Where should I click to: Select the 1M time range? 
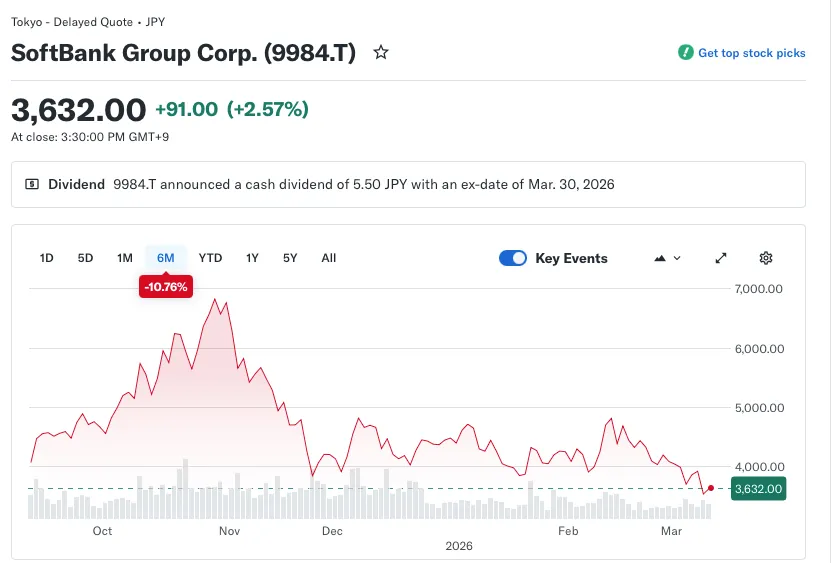[124, 258]
